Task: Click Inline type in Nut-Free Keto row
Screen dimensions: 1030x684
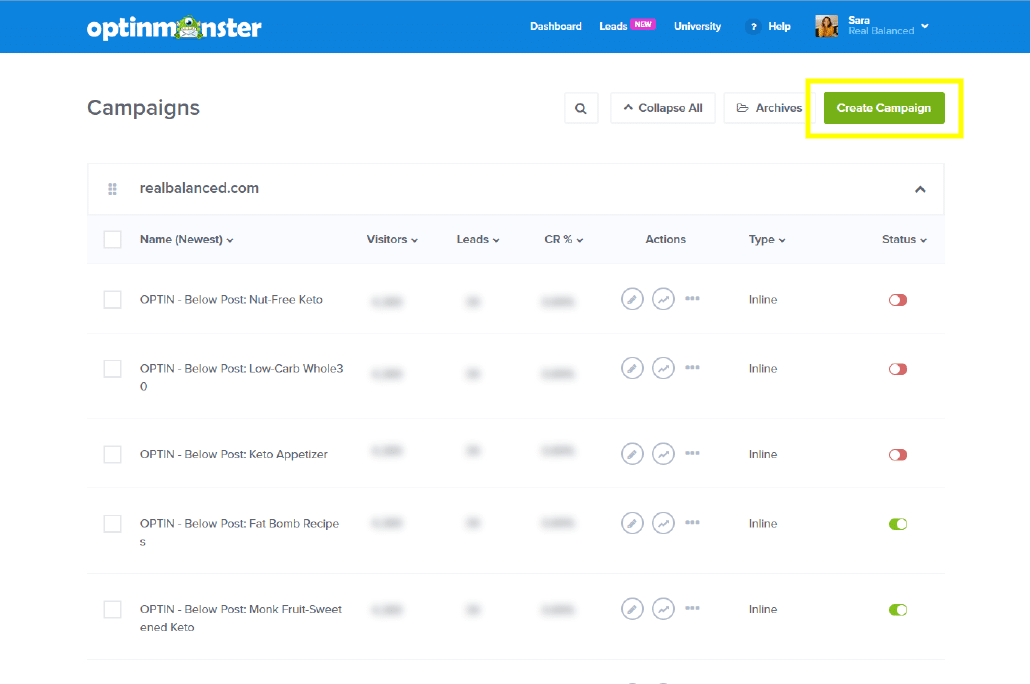Action: (x=763, y=300)
